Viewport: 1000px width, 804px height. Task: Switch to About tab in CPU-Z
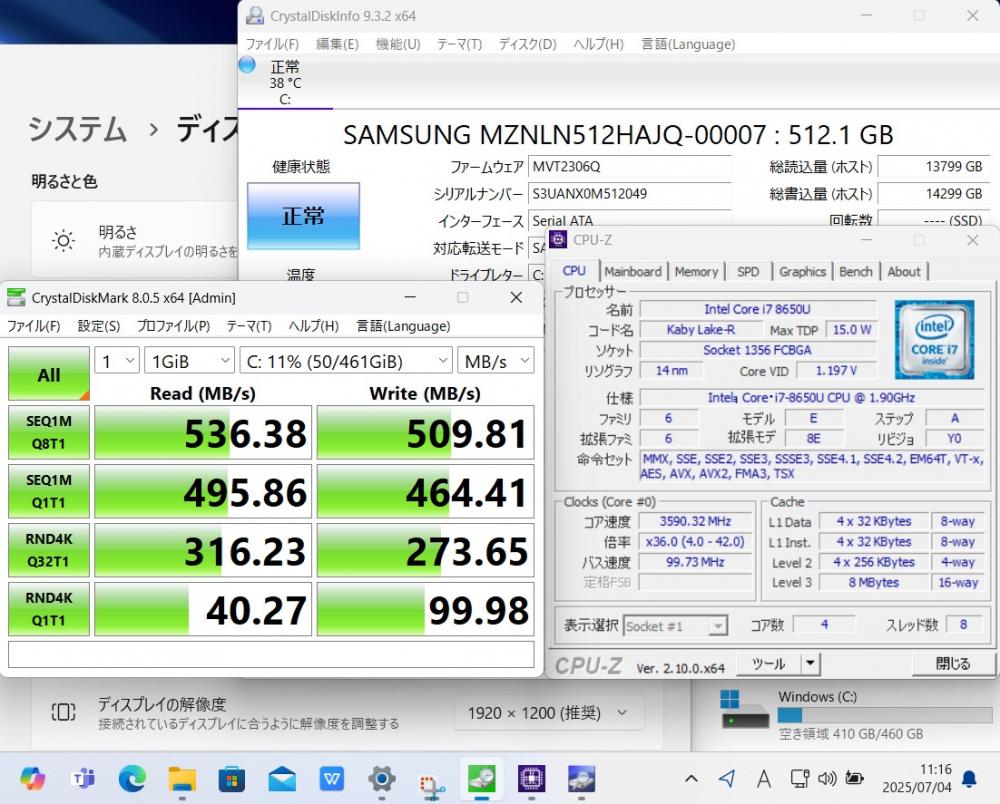[904, 272]
